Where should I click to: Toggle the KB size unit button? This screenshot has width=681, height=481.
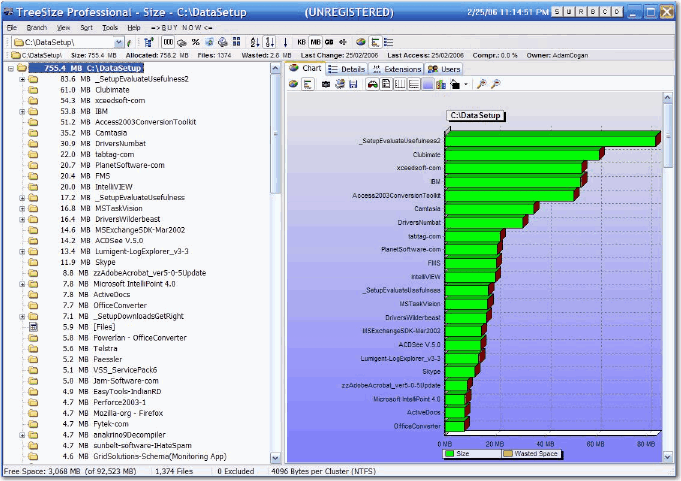tap(301, 42)
